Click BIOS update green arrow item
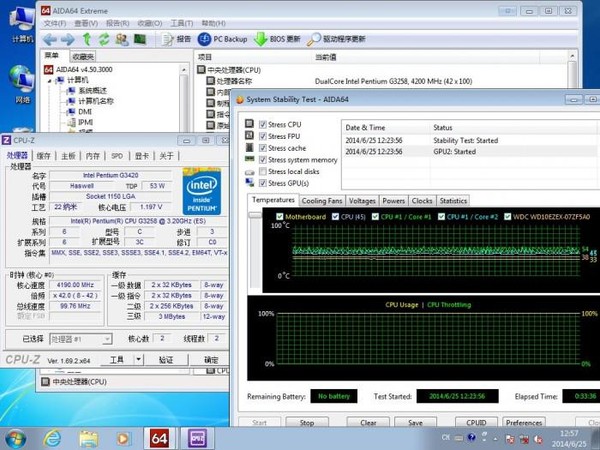 click(x=277, y=39)
